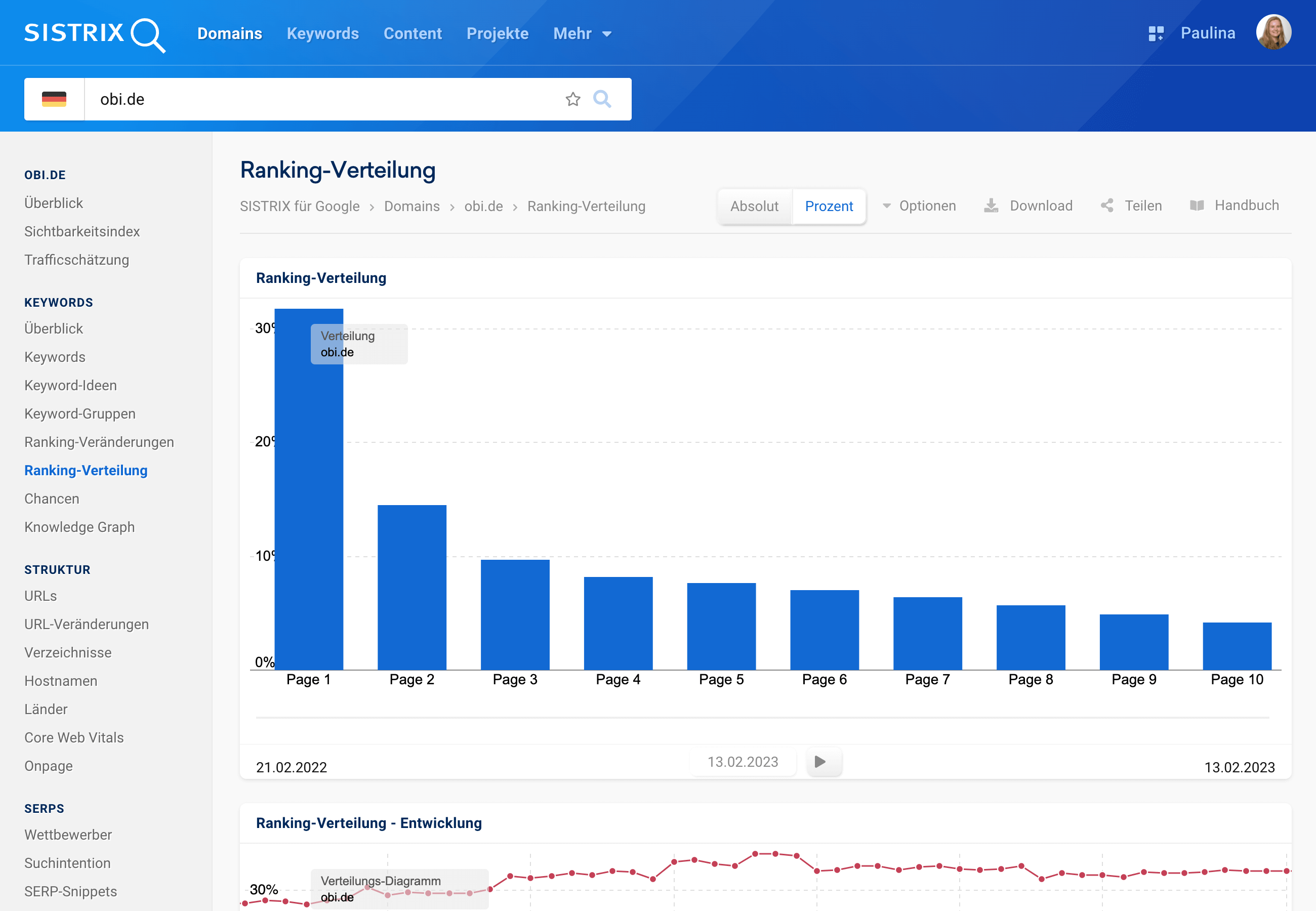Open the Projekte menu item
The image size is (1316, 911).
(x=497, y=34)
